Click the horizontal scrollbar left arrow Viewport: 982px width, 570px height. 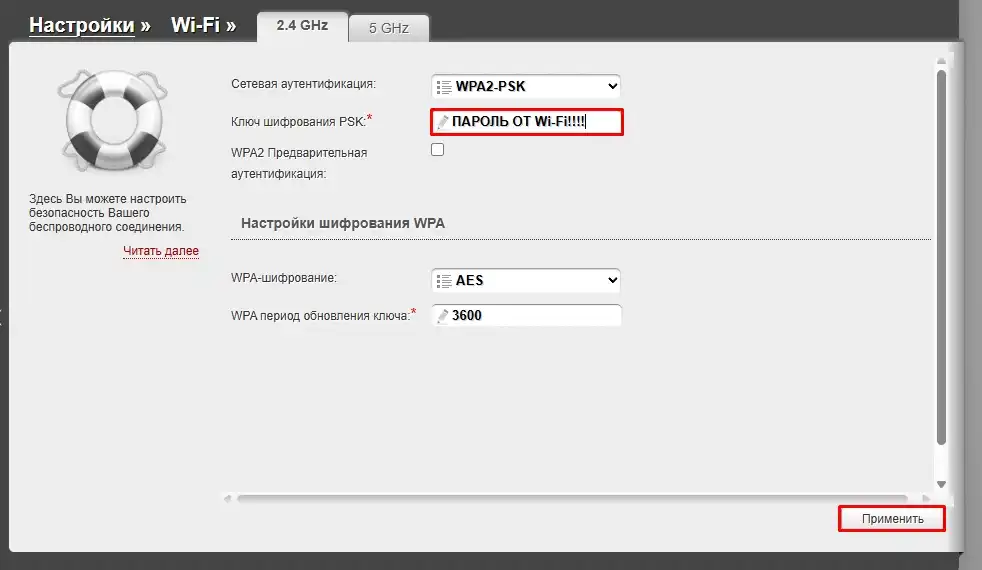tap(227, 499)
